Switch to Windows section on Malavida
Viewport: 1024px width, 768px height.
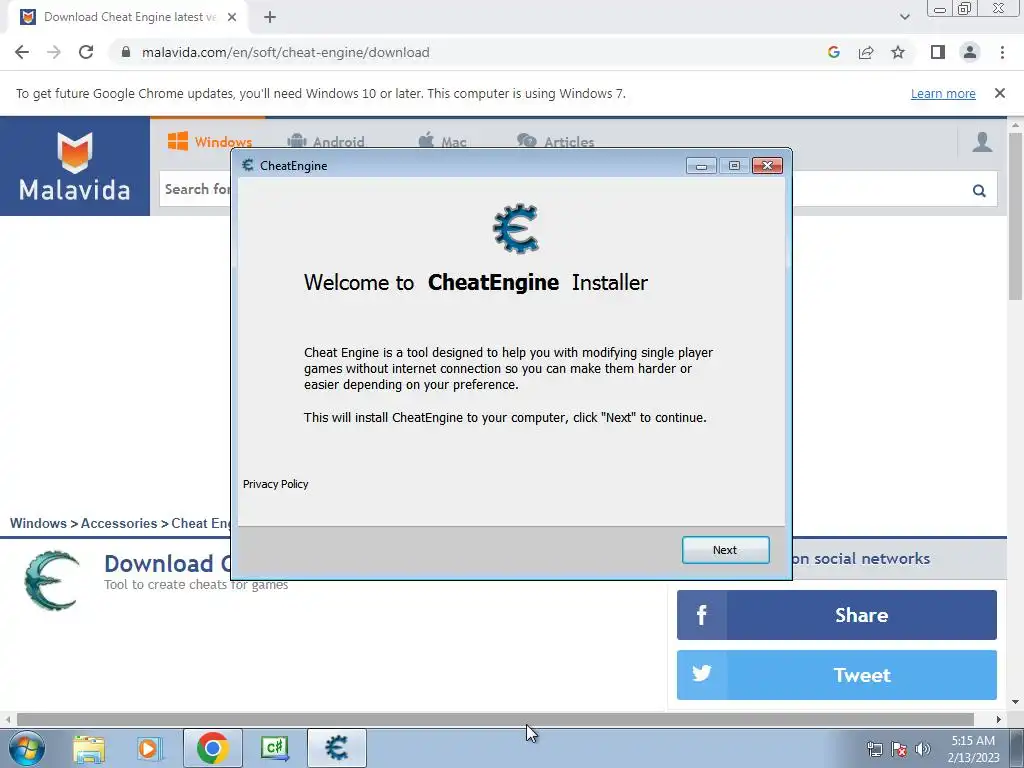pyautogui.click(x=209, y=142)
